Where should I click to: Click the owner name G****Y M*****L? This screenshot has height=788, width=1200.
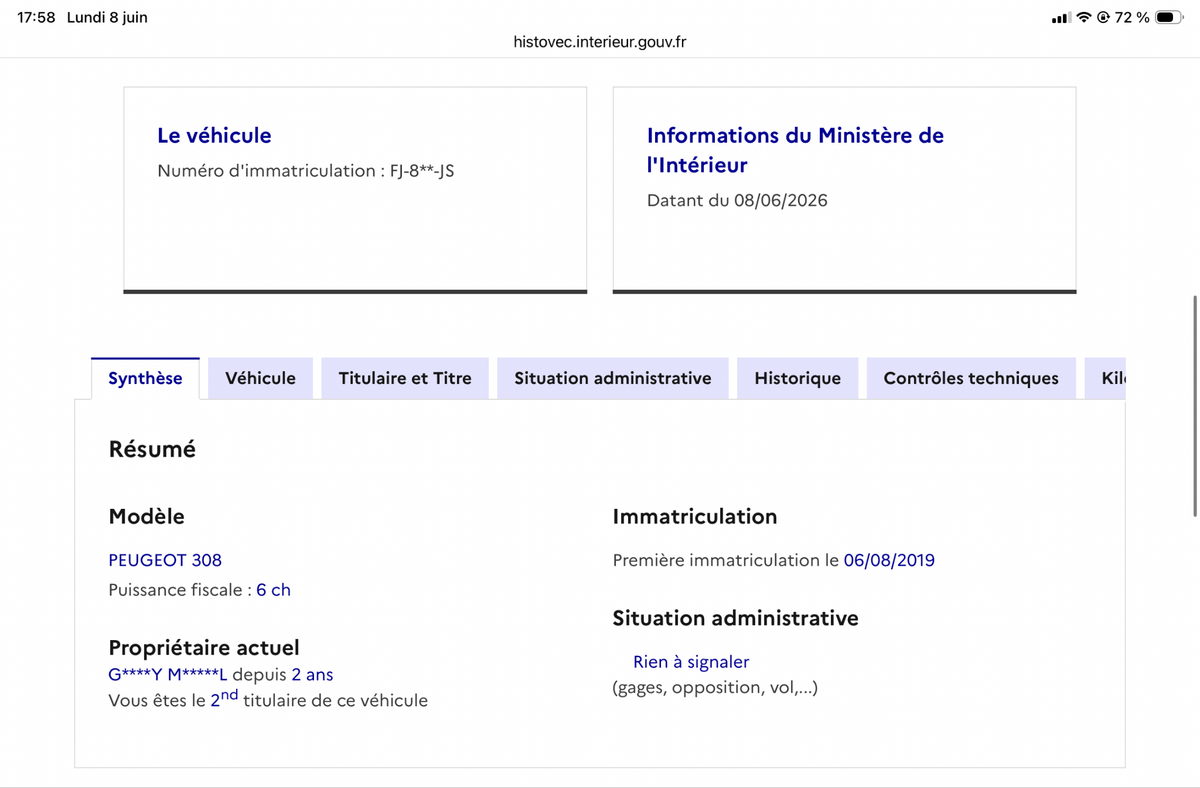click(168, 675)
